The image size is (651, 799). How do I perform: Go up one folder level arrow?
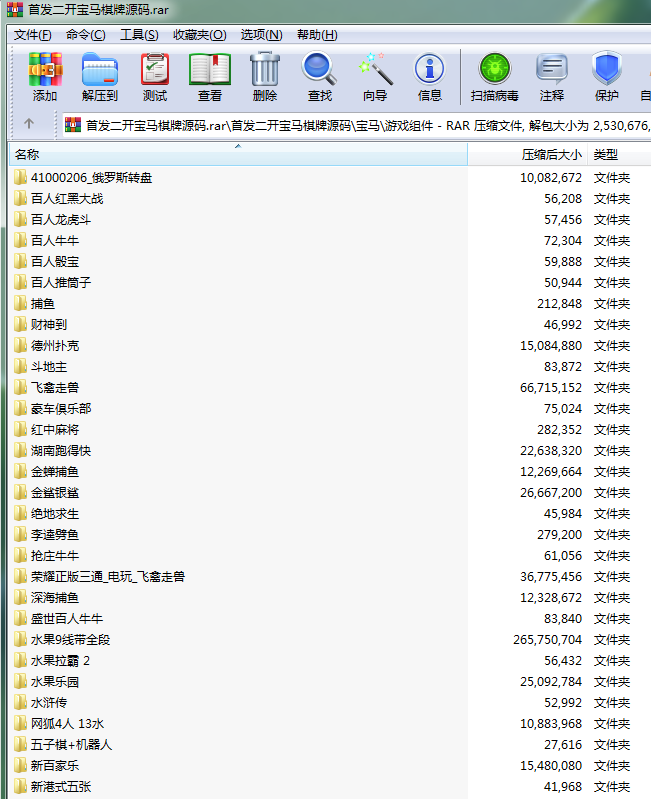29,124
